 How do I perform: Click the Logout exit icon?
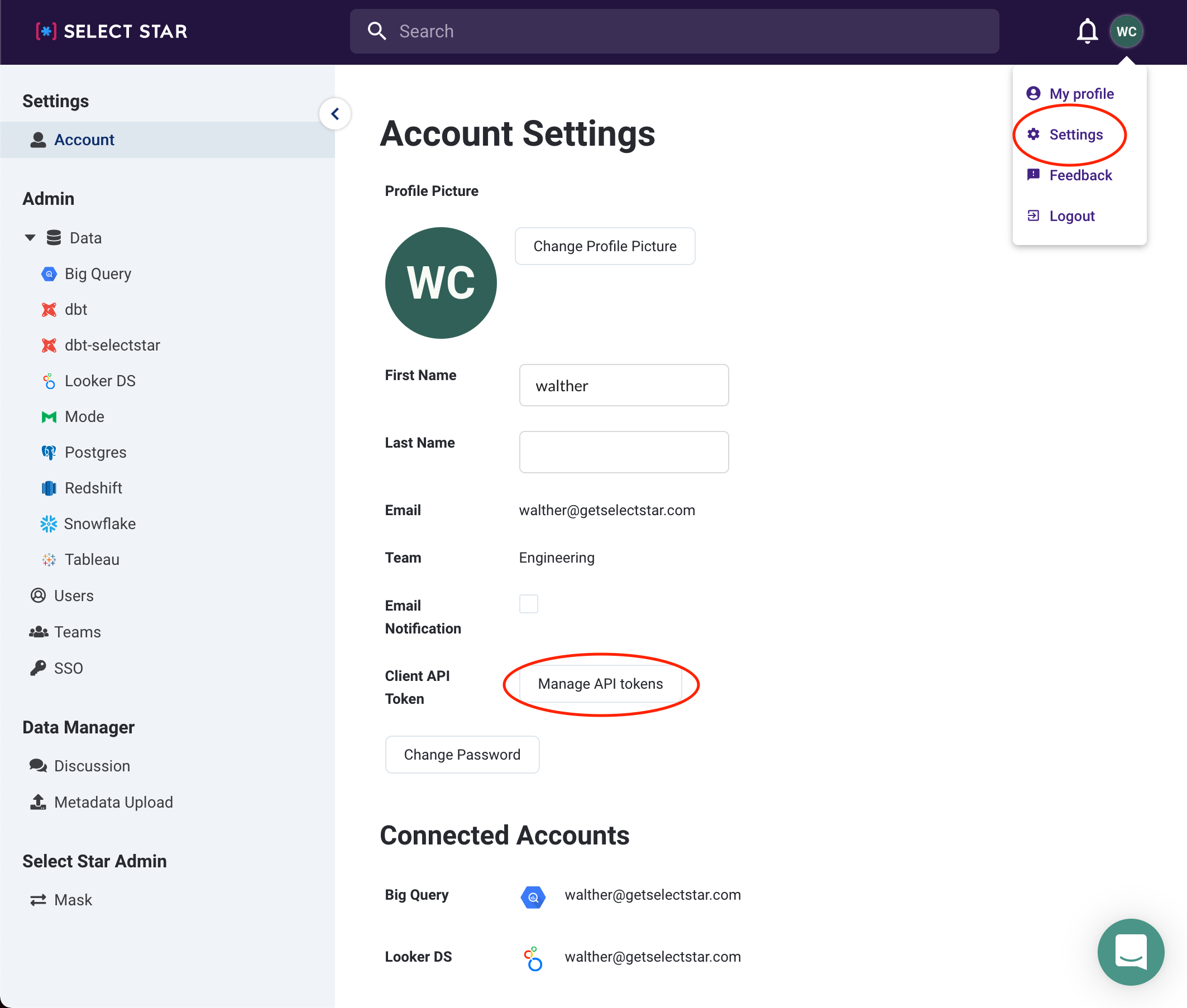tap(1033, 215)
